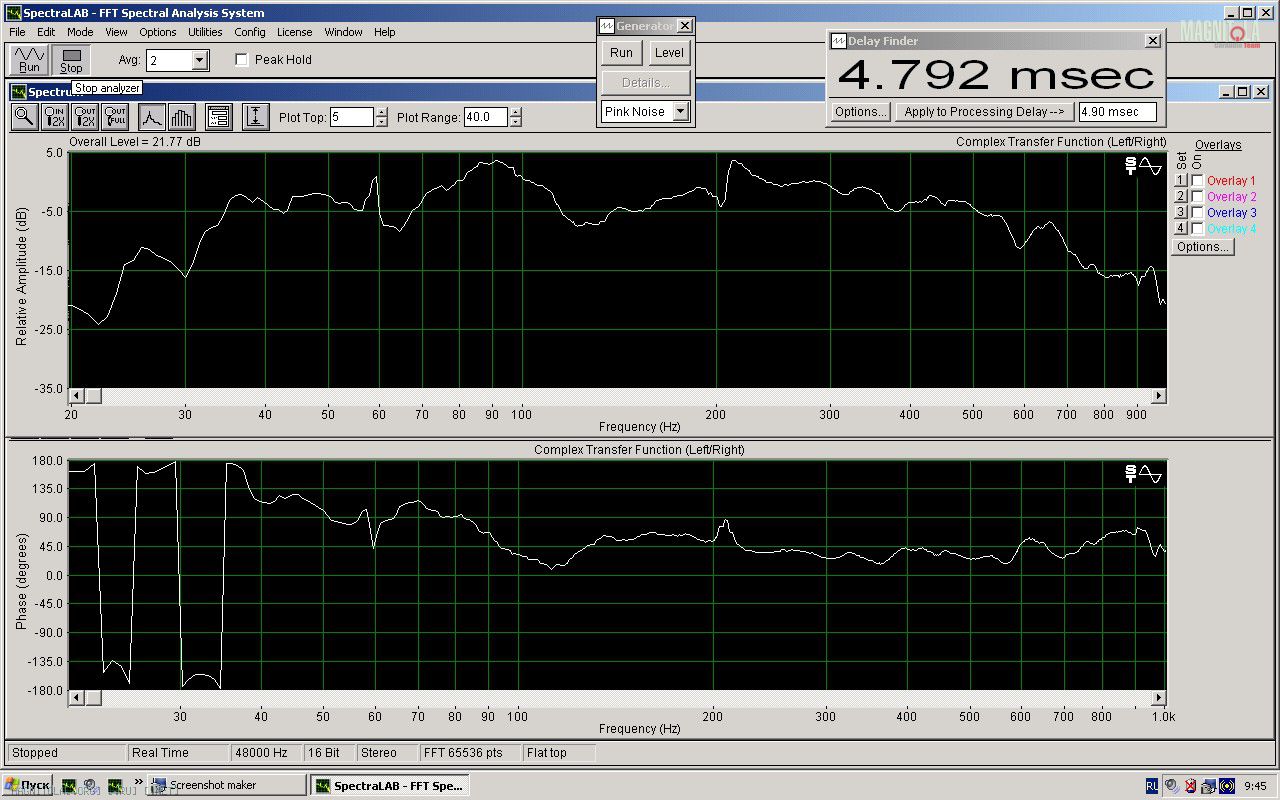Click the Zoom Out 2X icon
The height and width of the screenshot is (800, 1280).
click(85, 117)
